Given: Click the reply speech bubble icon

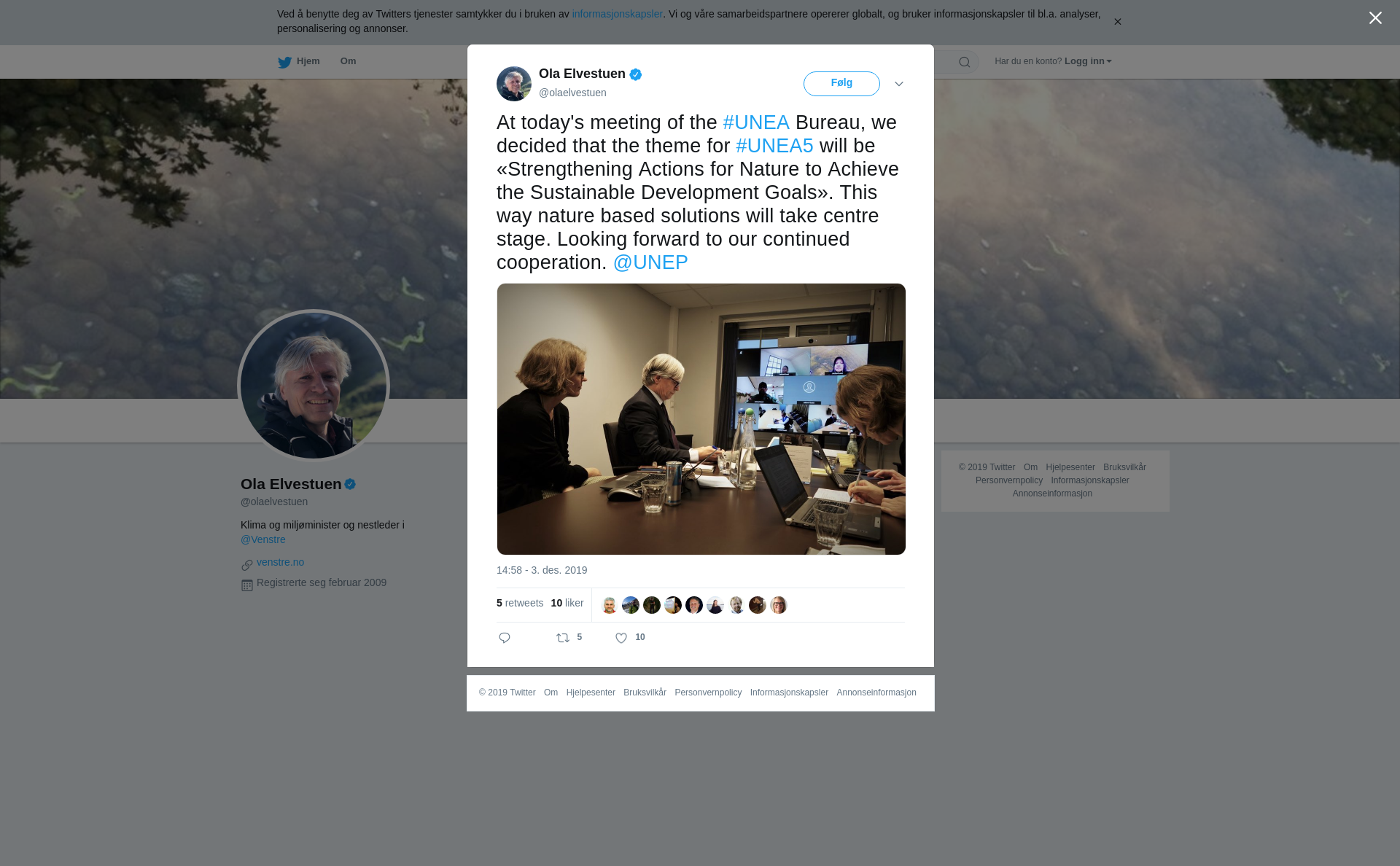Looking at the screenshot, I should [x=505, y=638].
